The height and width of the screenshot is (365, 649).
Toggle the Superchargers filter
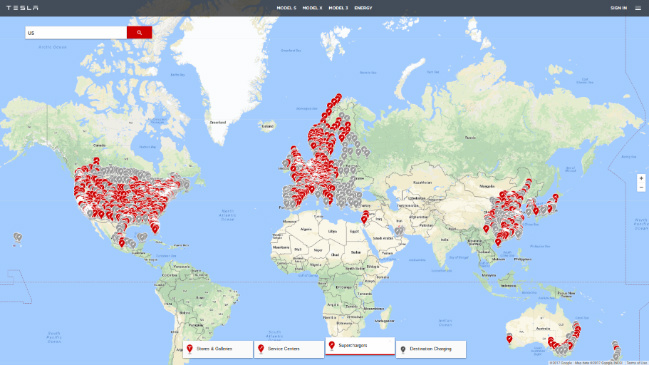pos(360,346)
